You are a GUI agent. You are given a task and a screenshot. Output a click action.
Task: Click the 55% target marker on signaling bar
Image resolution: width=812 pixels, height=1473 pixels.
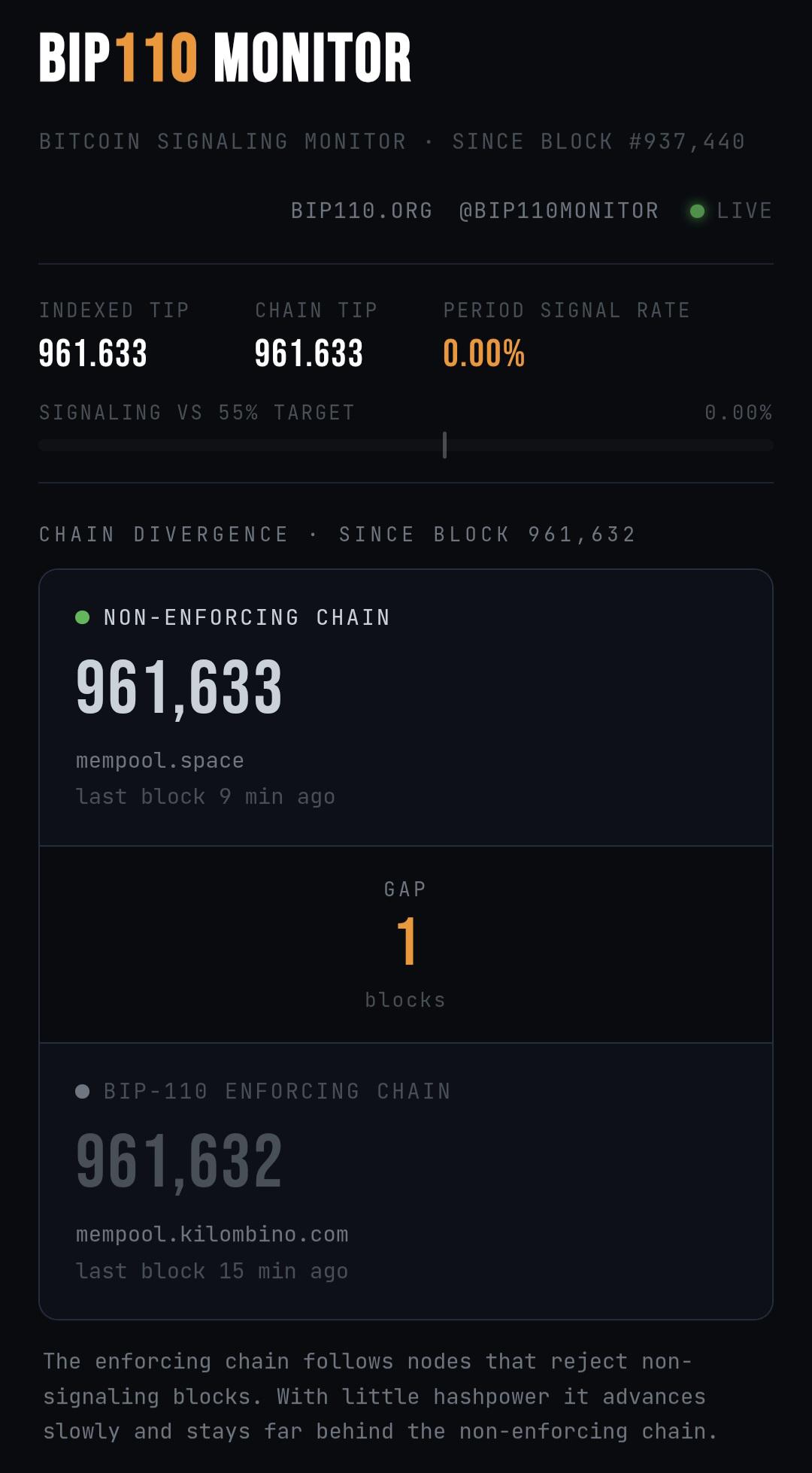444,444
